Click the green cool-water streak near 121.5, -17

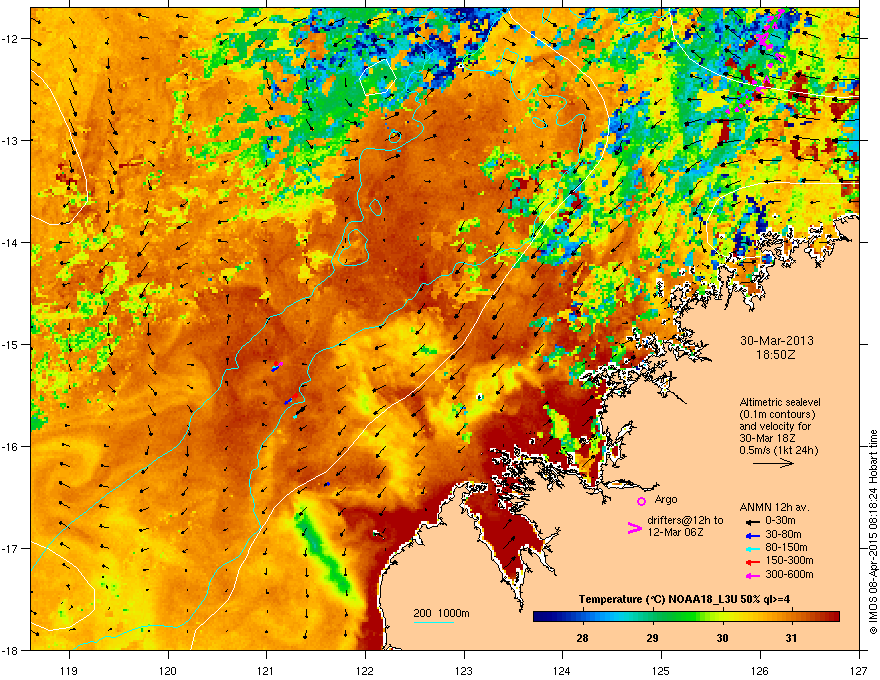(x=323, y=553)
